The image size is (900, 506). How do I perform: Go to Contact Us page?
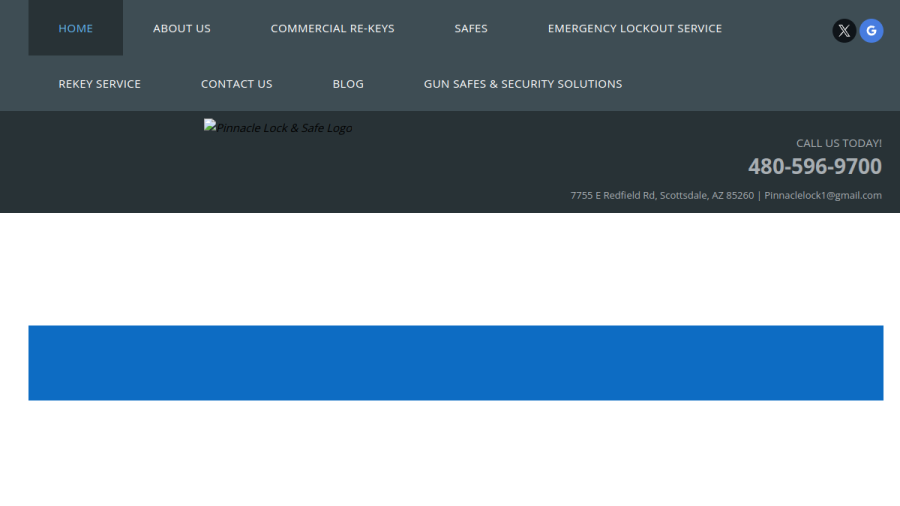click(x=236, y=84)
